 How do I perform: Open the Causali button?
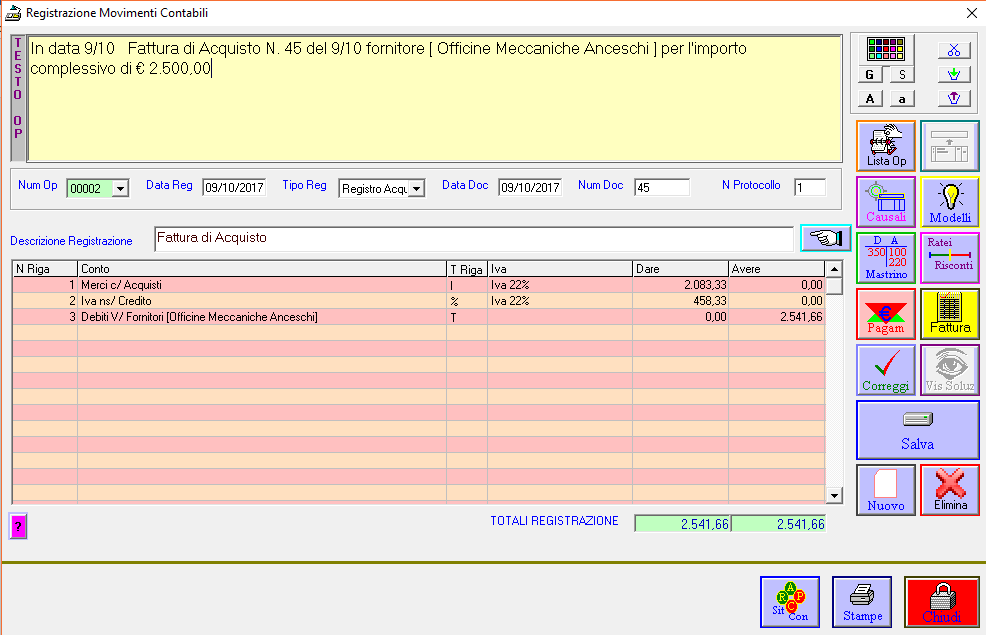tap(886, 202)
